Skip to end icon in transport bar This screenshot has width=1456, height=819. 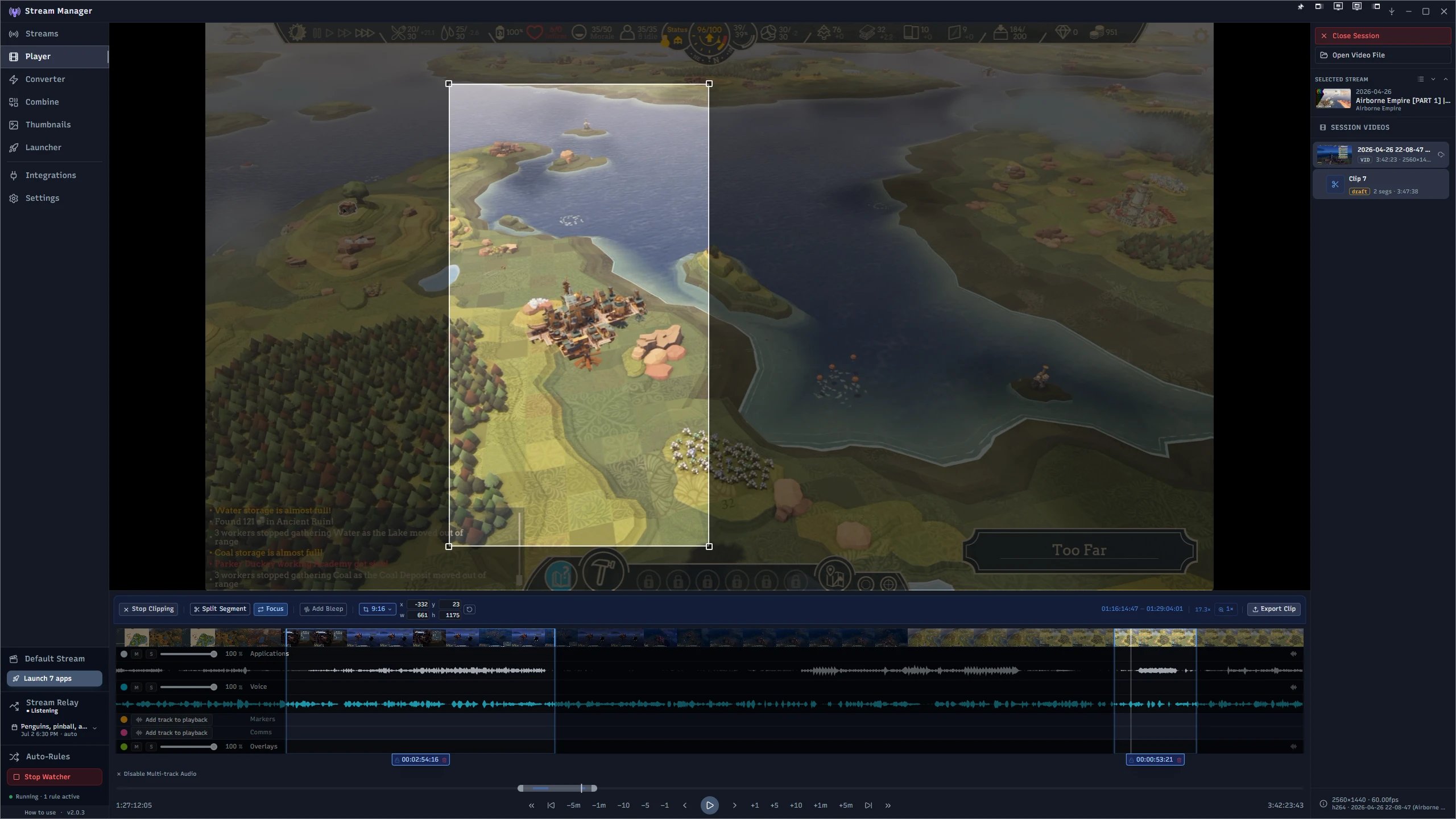pyautogui.click(x=868, y=805)
